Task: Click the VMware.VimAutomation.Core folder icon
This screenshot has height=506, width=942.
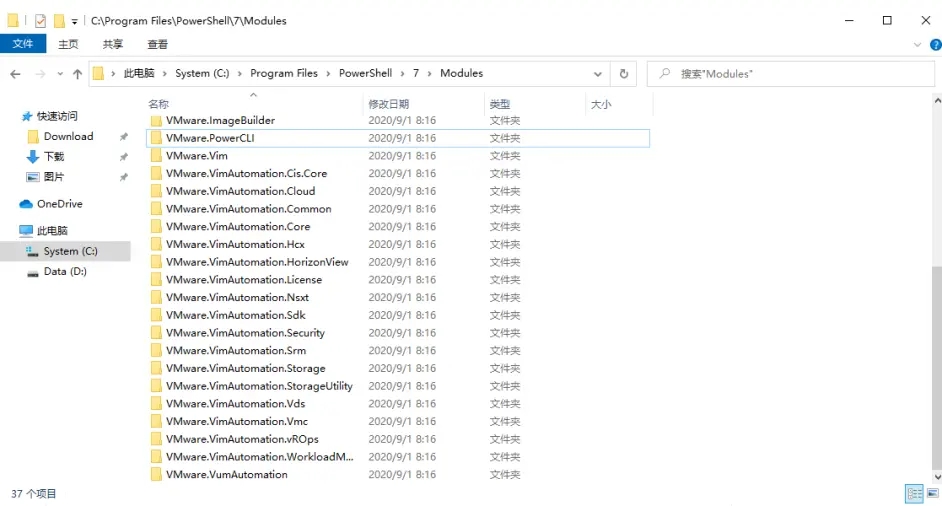Action: tap(156, 227)
